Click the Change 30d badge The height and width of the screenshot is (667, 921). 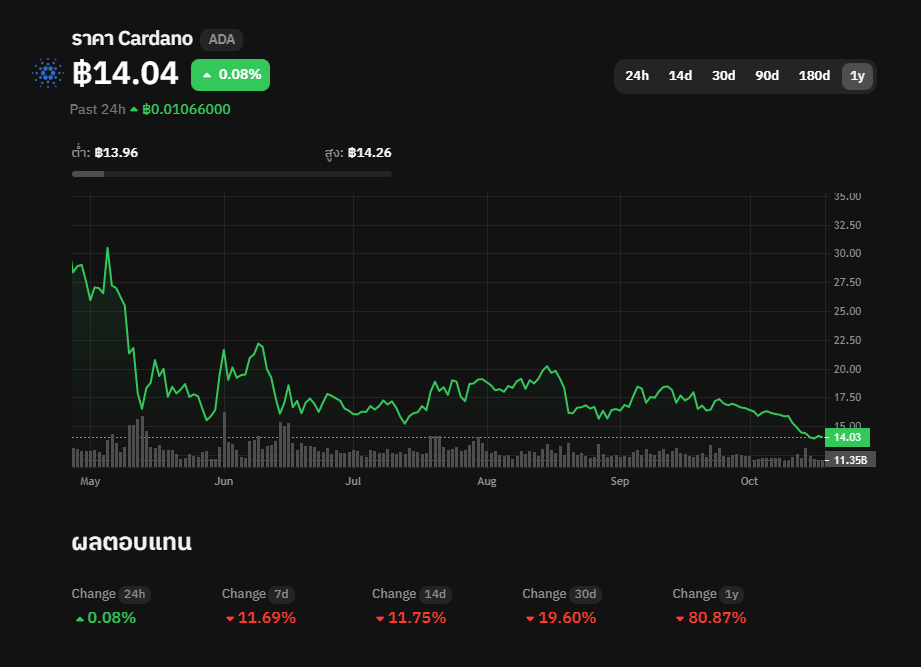585,594
